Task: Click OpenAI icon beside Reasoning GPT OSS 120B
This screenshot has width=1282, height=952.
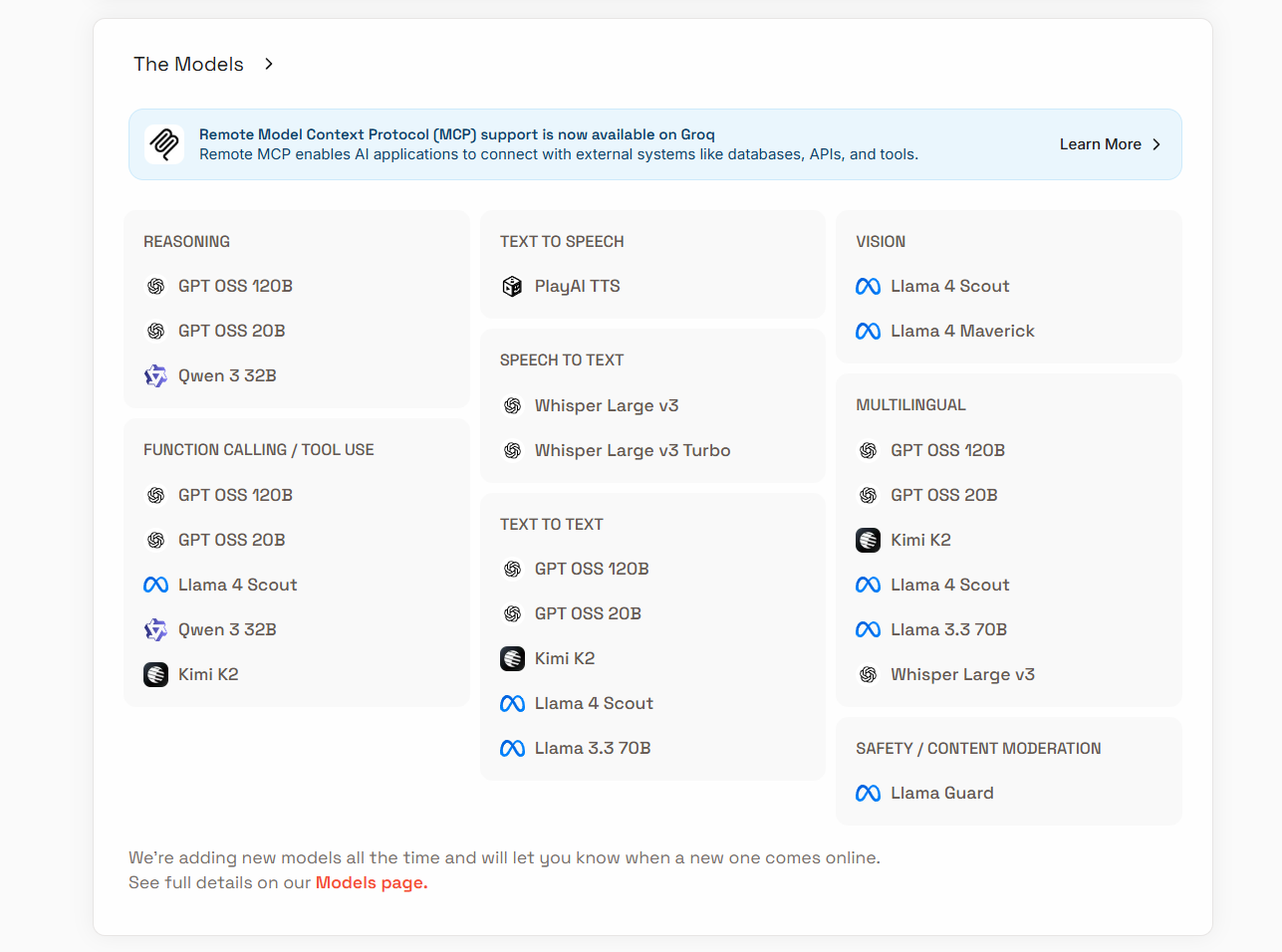Action: [x=156, y=287]
